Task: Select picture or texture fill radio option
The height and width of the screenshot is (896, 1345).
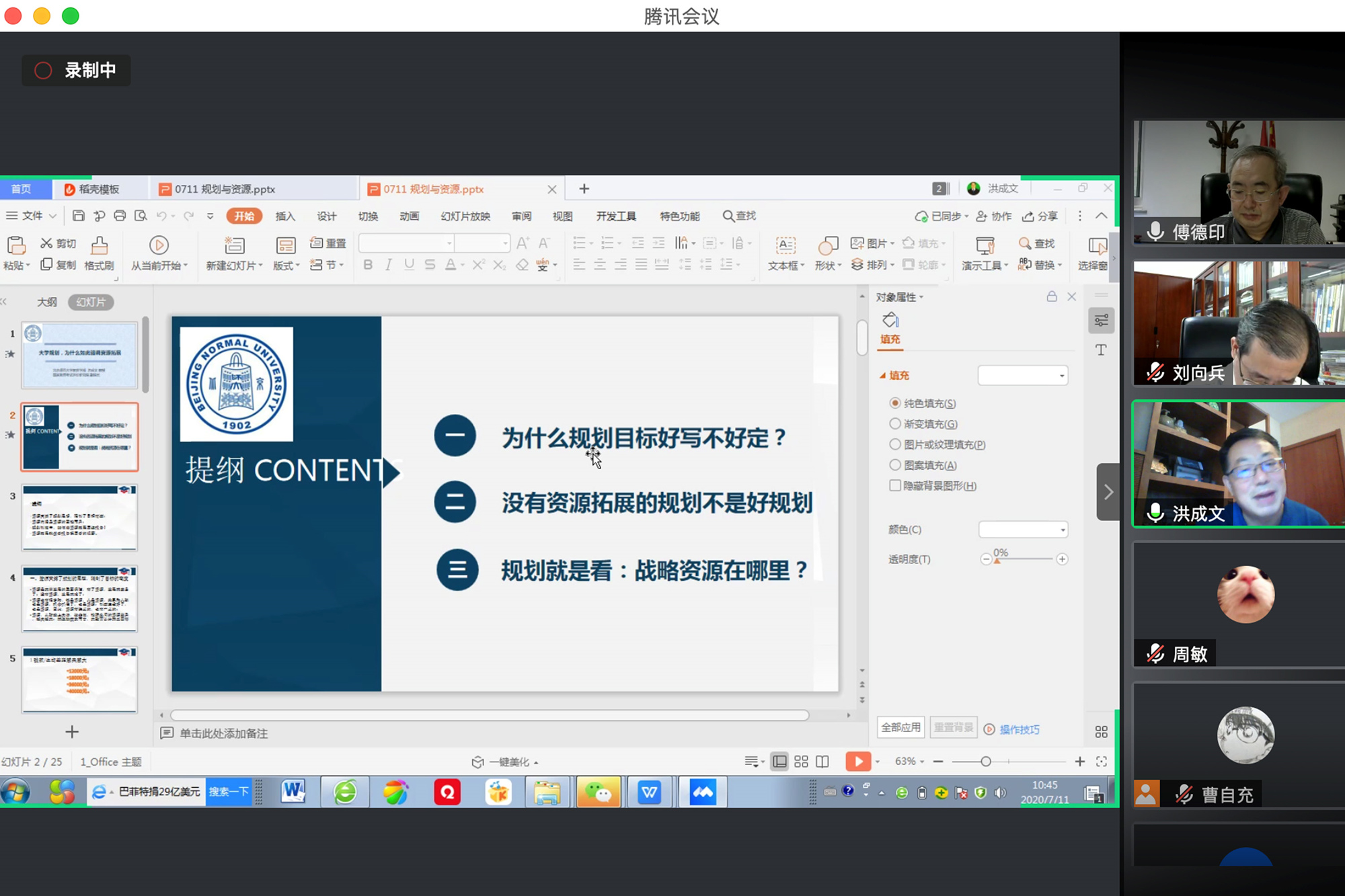Action: [895, 444]
